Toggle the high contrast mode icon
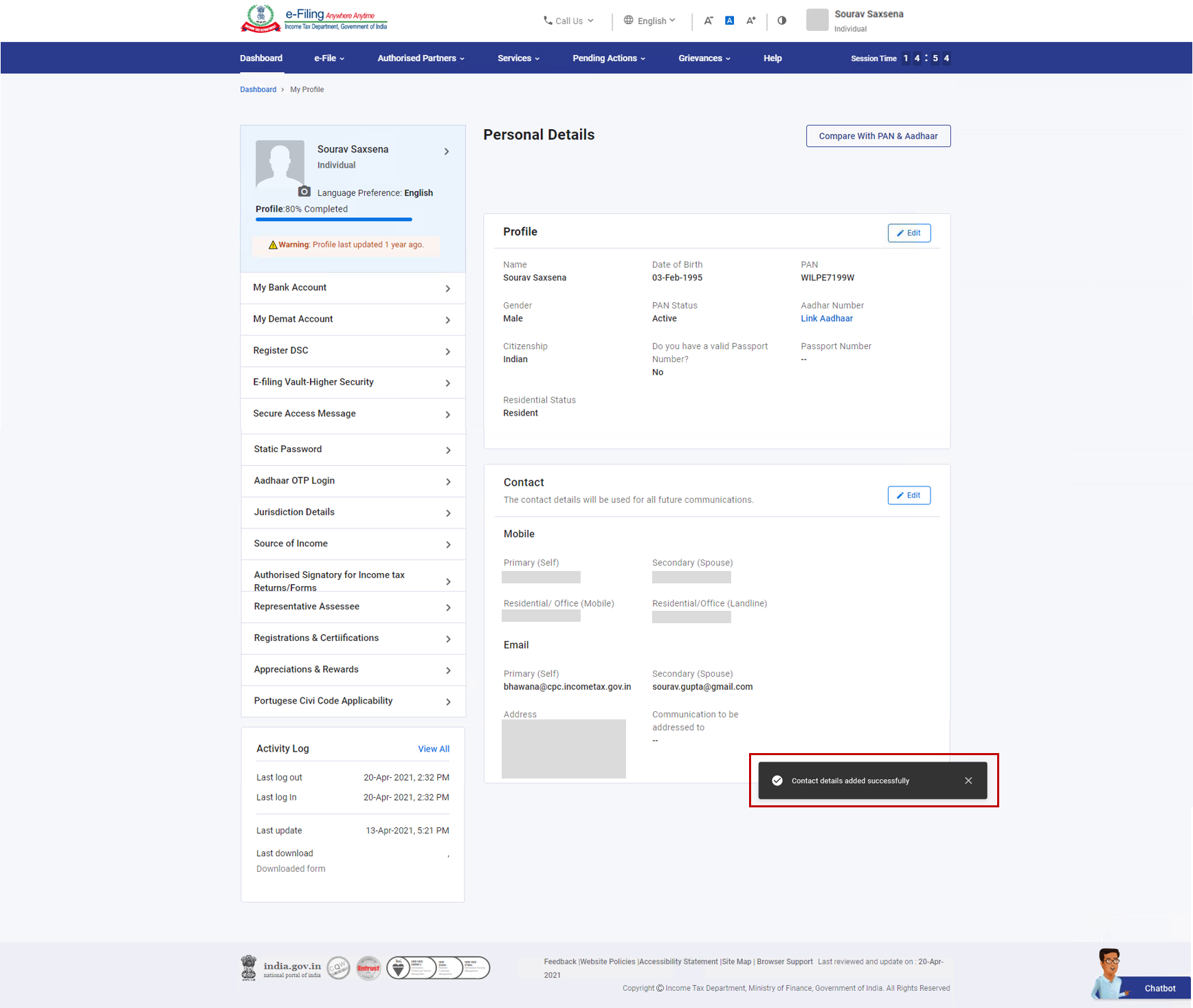This screenshot has width=1193, height=1008. 782,21
